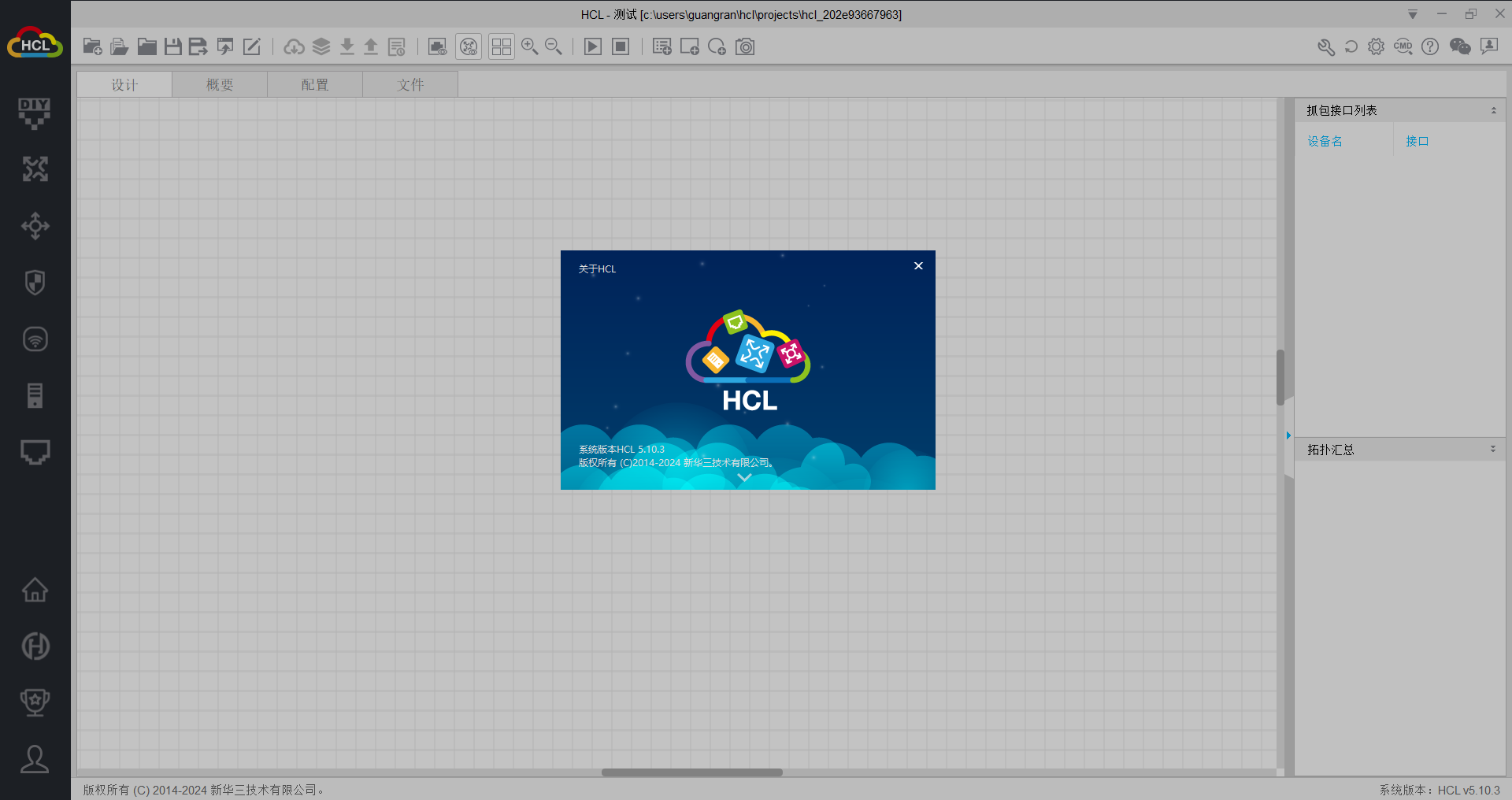1512x800 pixels.
Task: Open the firewall device panel
Action: coord(35,282)
